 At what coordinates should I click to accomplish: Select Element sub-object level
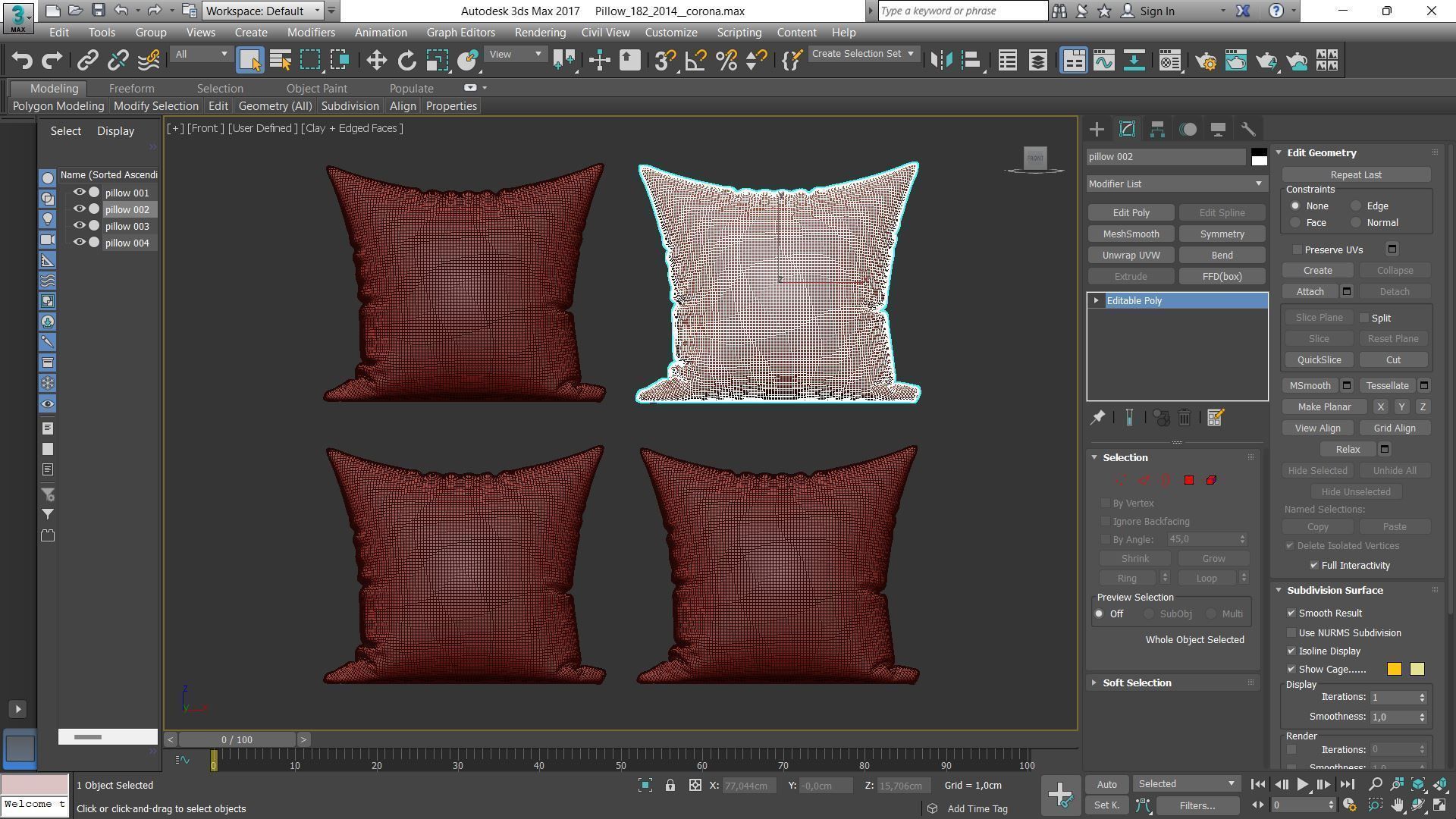point(1211,480)
